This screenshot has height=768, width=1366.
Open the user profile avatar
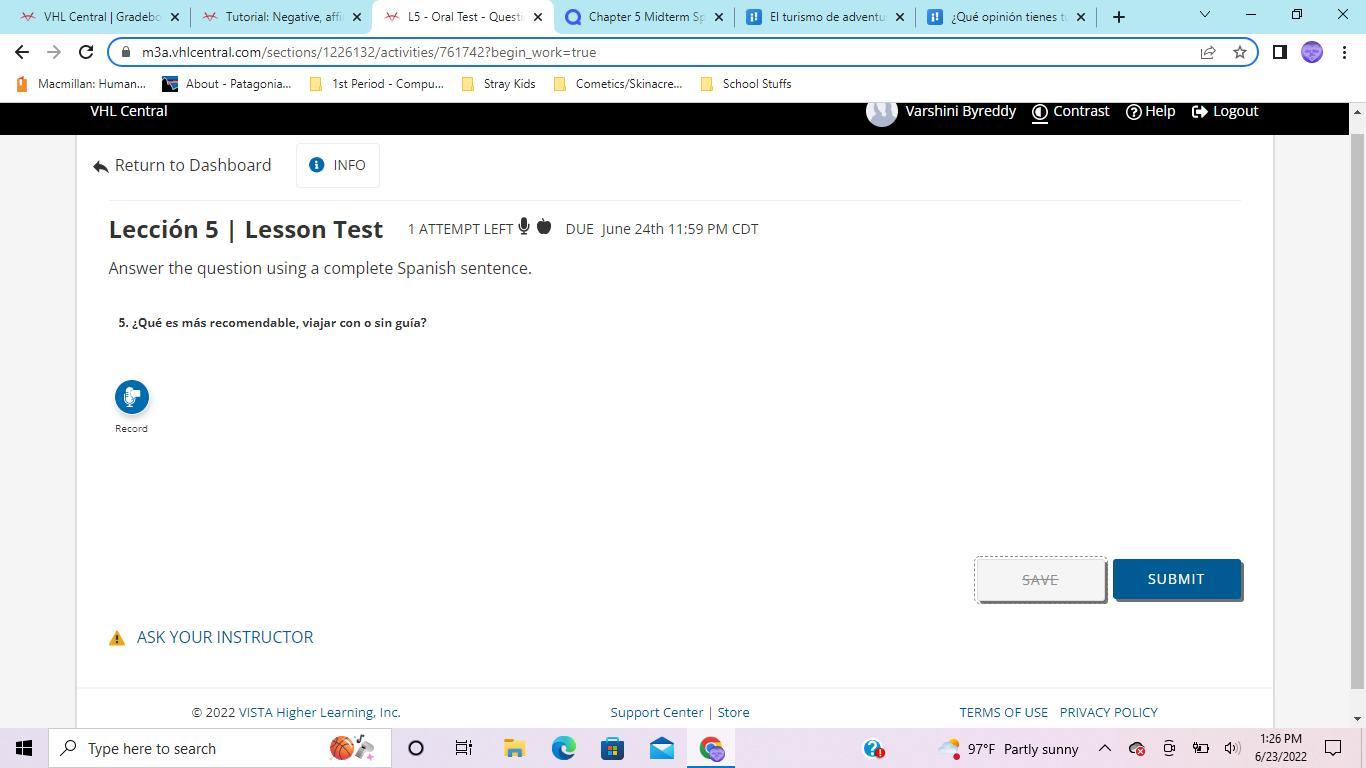(x=882, y=111)
